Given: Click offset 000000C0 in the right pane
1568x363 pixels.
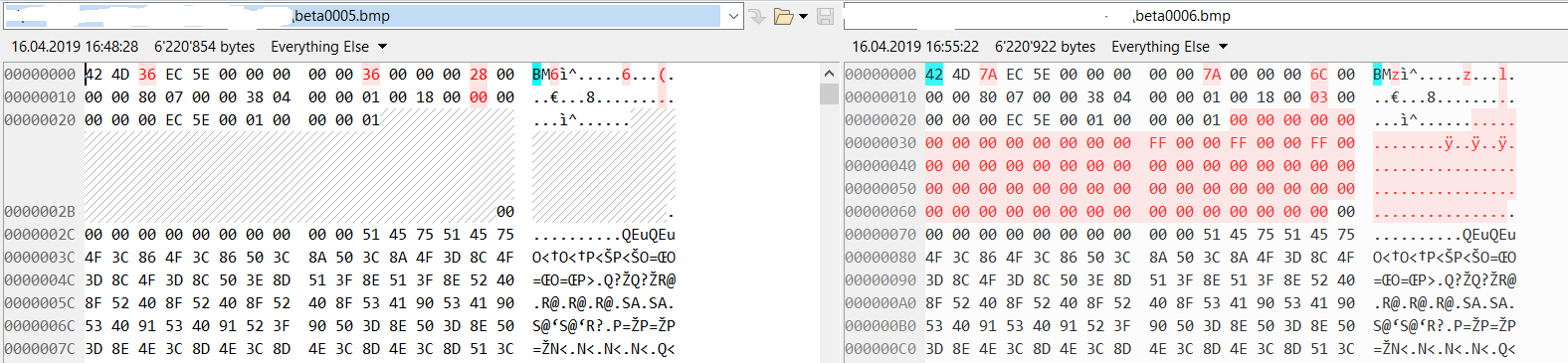Looking at the screenshot, I should pos(881,349).
